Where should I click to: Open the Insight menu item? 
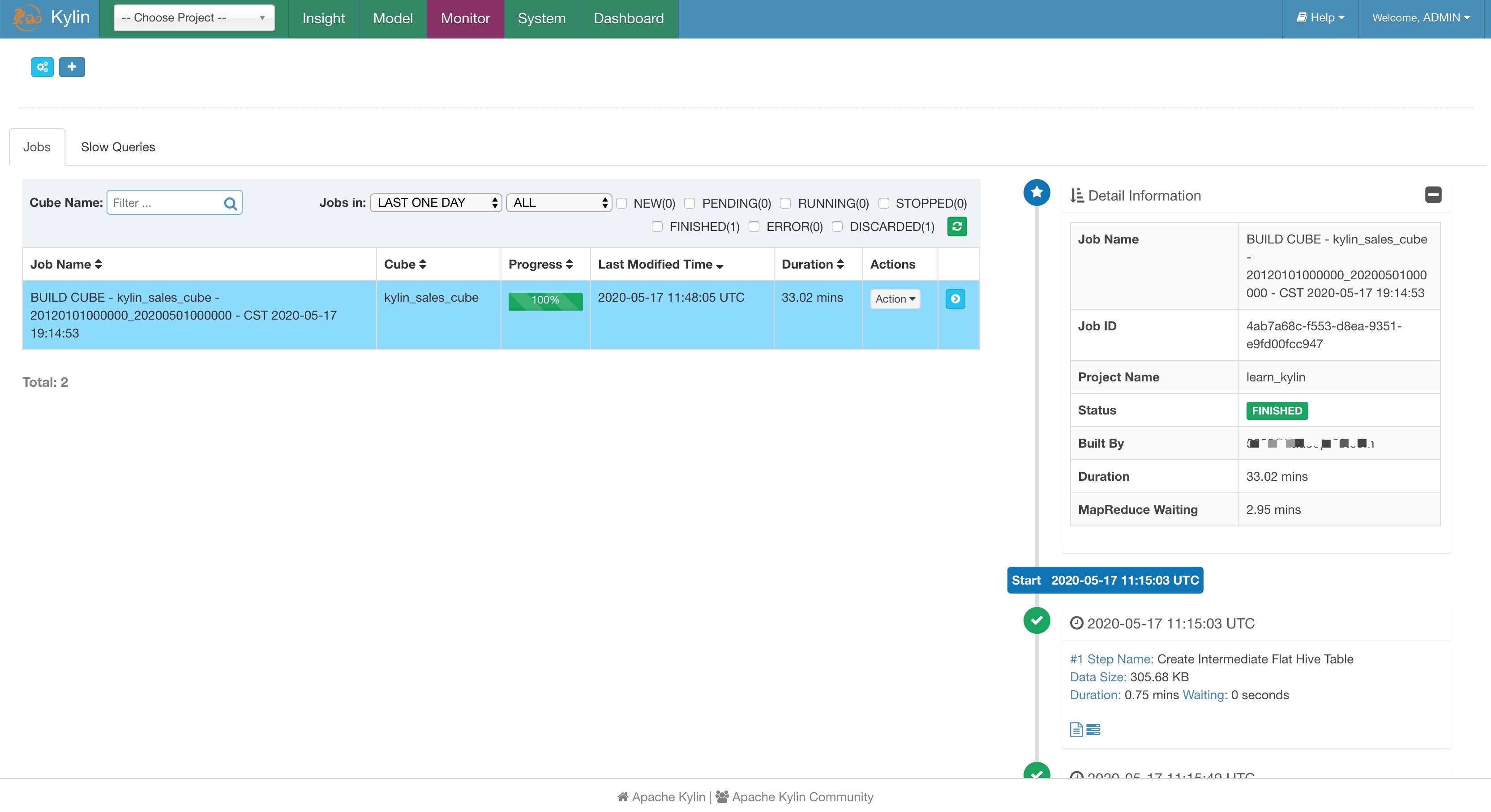[x=324, y=18]
